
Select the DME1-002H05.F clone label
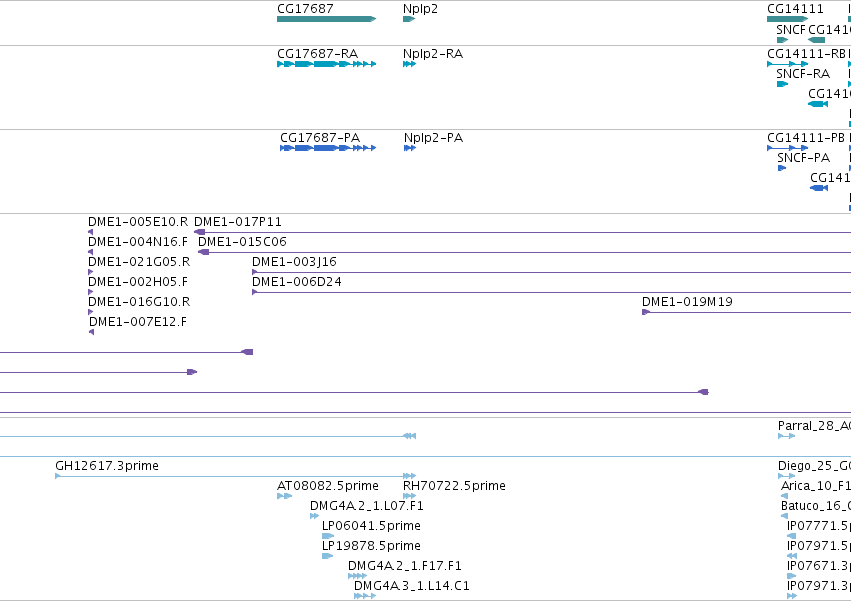click(138, 282)
